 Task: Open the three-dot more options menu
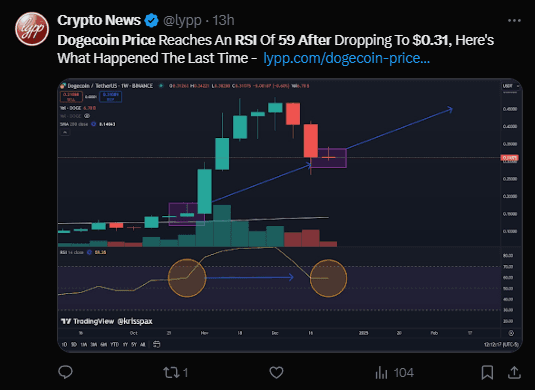tap(514, 20)
